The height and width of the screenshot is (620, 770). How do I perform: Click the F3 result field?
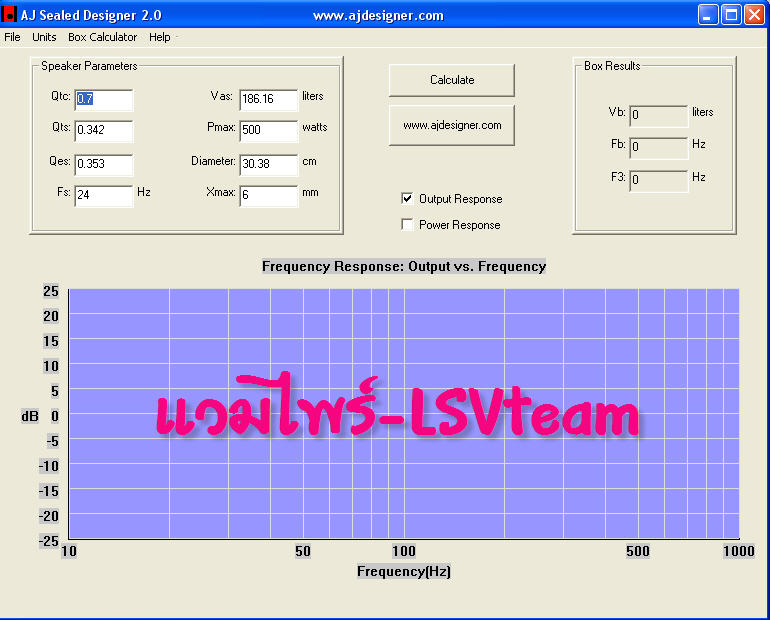pos(659,180)
